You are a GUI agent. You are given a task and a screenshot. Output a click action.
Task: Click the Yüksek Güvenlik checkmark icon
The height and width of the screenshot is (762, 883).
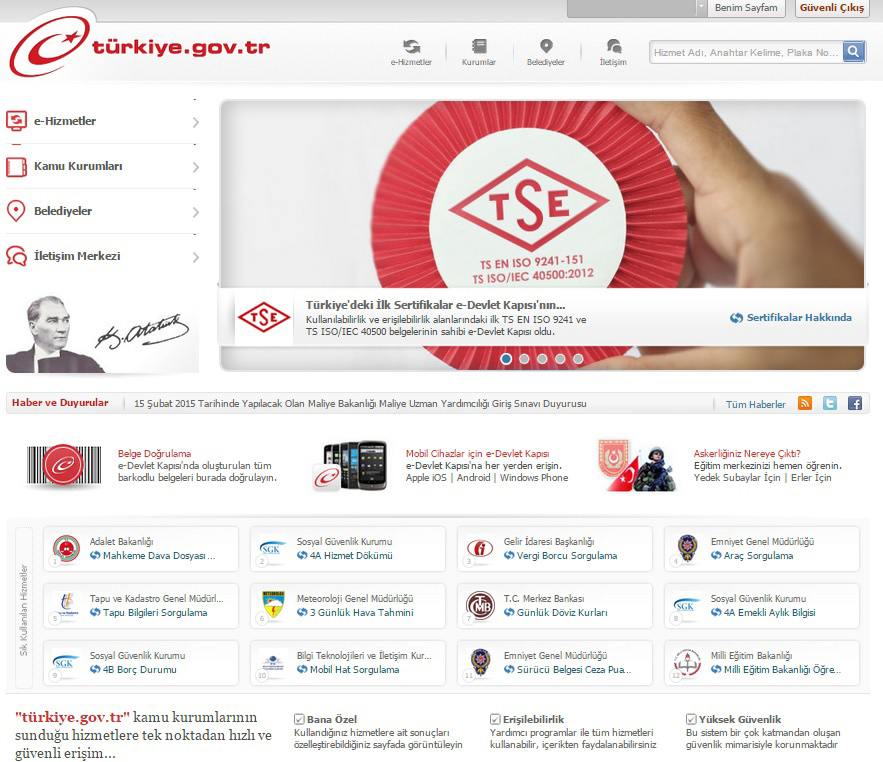coord(691,719)
